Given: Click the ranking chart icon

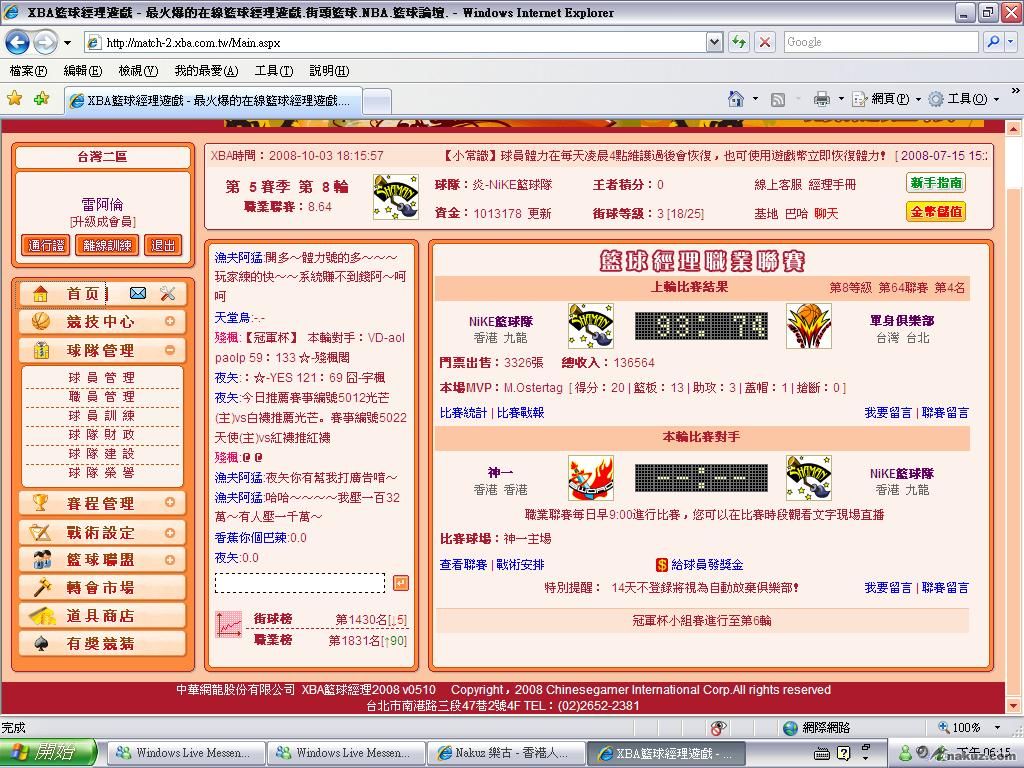Looking at the screenshot, I should tap(229, 625).
